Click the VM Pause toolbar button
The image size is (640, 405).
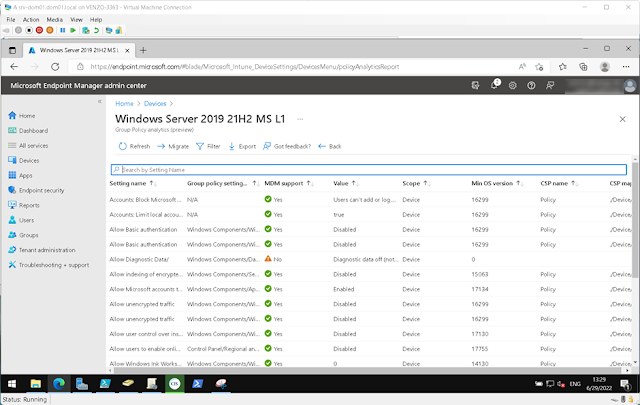(x=62, y=30)
